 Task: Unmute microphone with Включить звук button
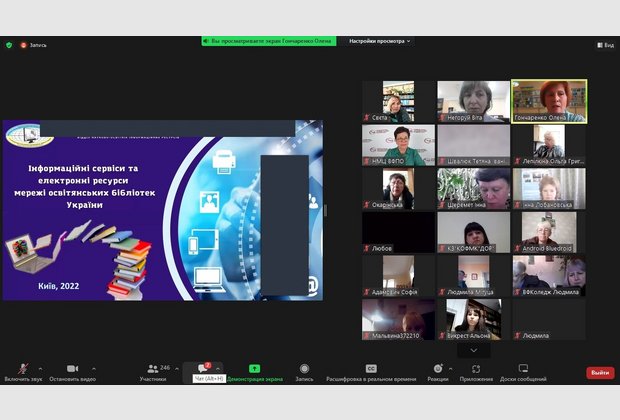click(x=24, y=369)
